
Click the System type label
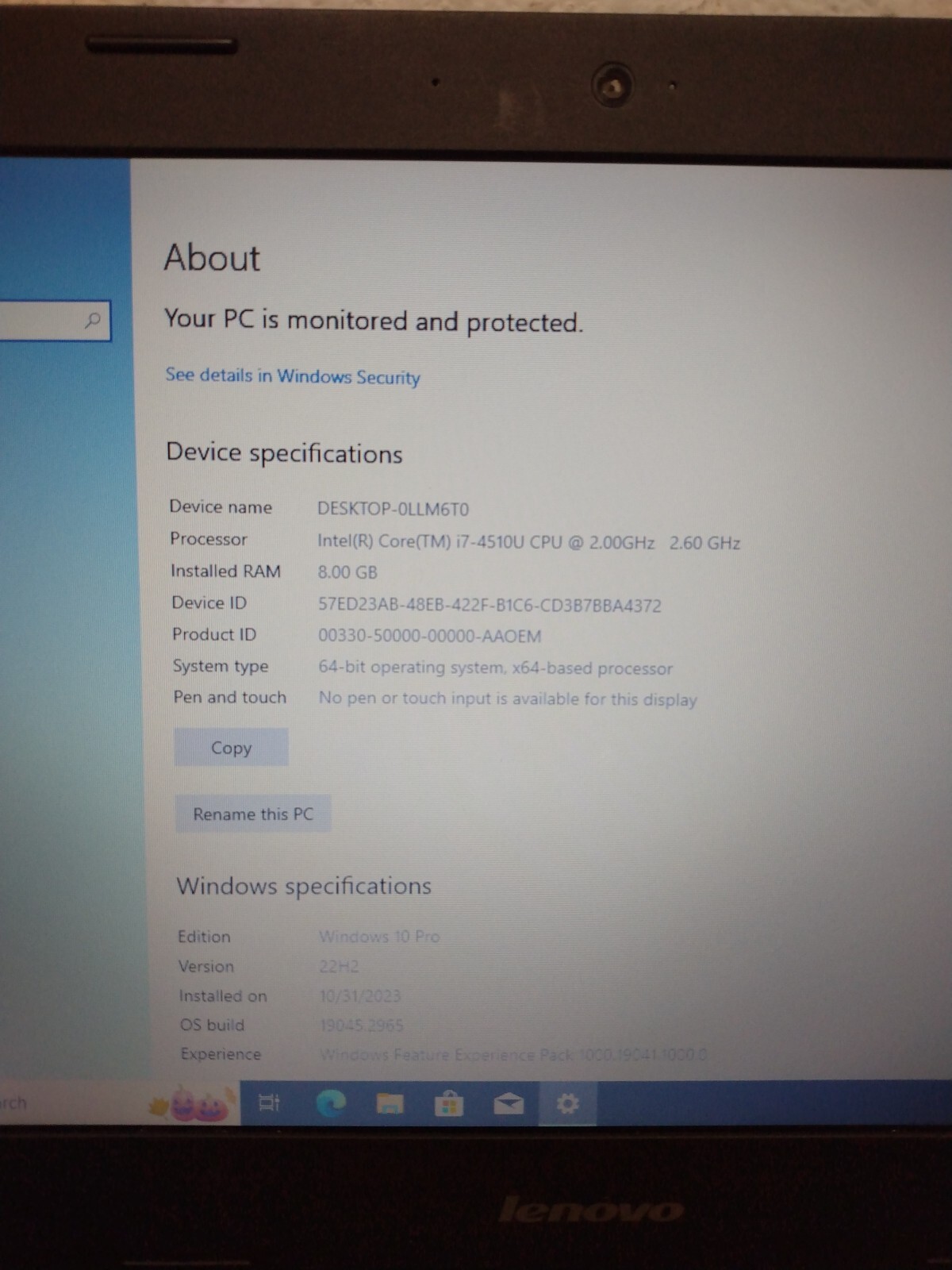(221, 666)
